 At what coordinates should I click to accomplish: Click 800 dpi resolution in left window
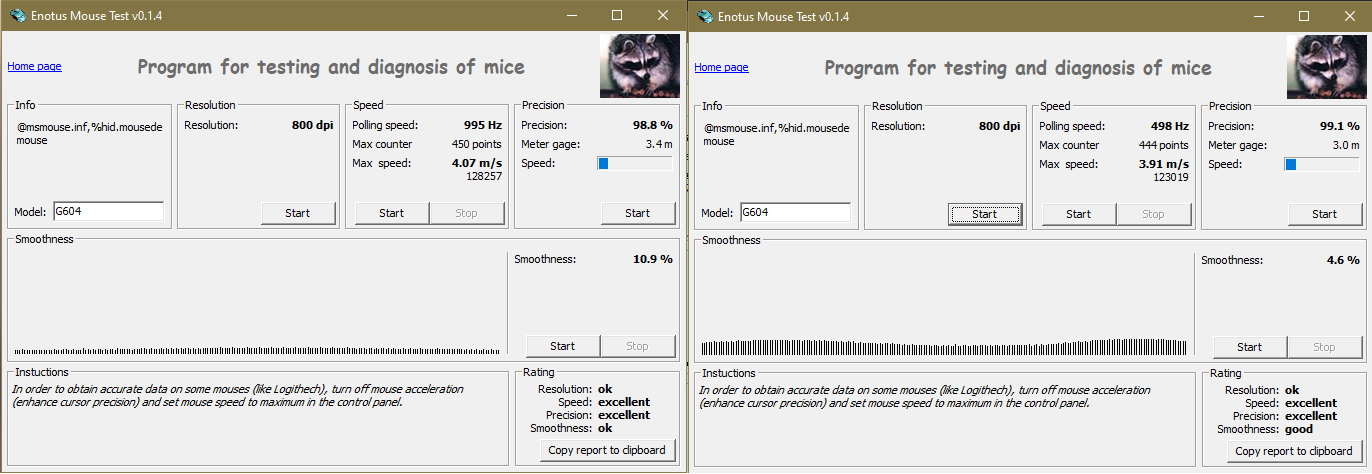tap(312, 125)
